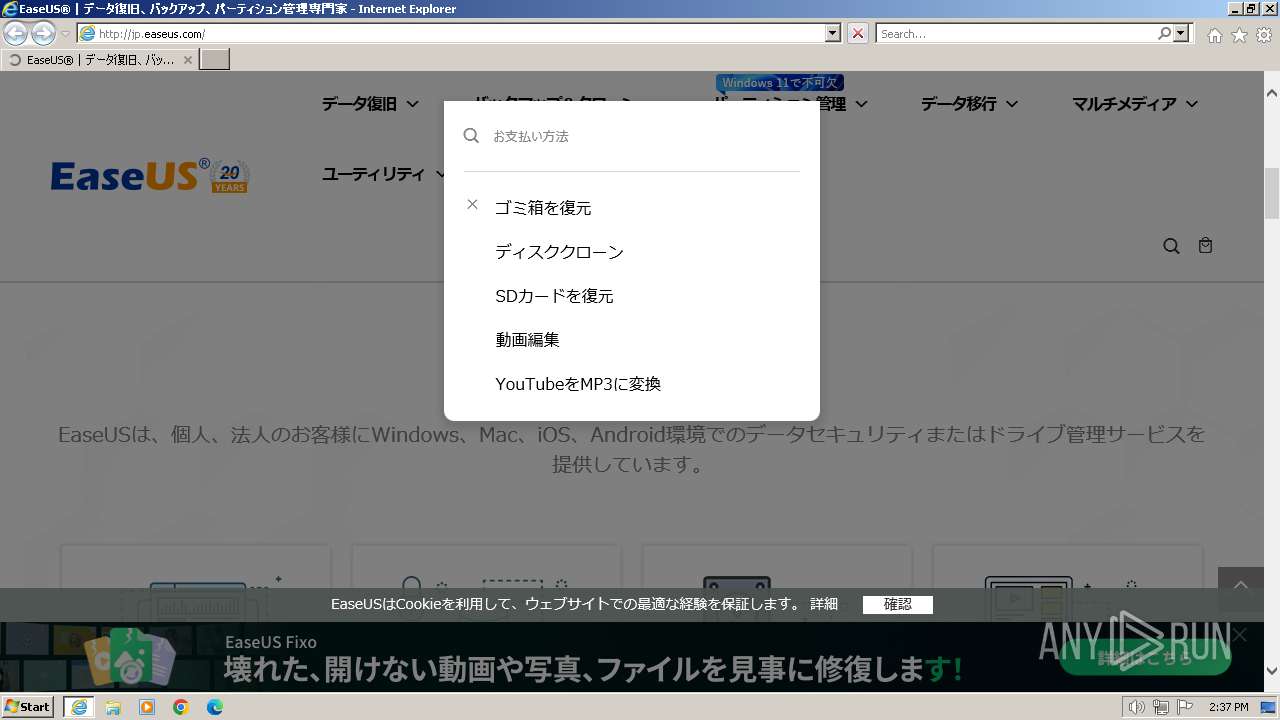The height and width of the screenshot is (720, 1280).
Task: Open the Windows Start button
Action: coord(27,706)
